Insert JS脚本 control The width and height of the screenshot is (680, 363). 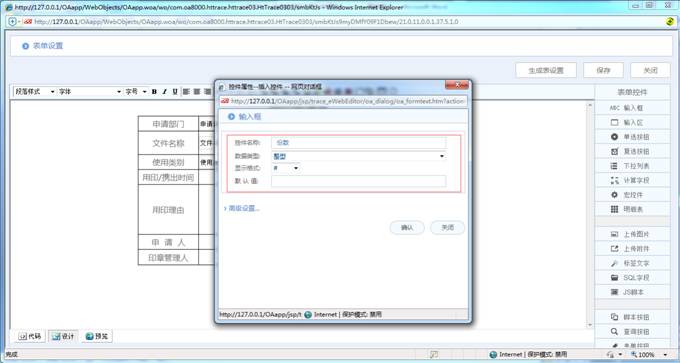coord(632,292)
